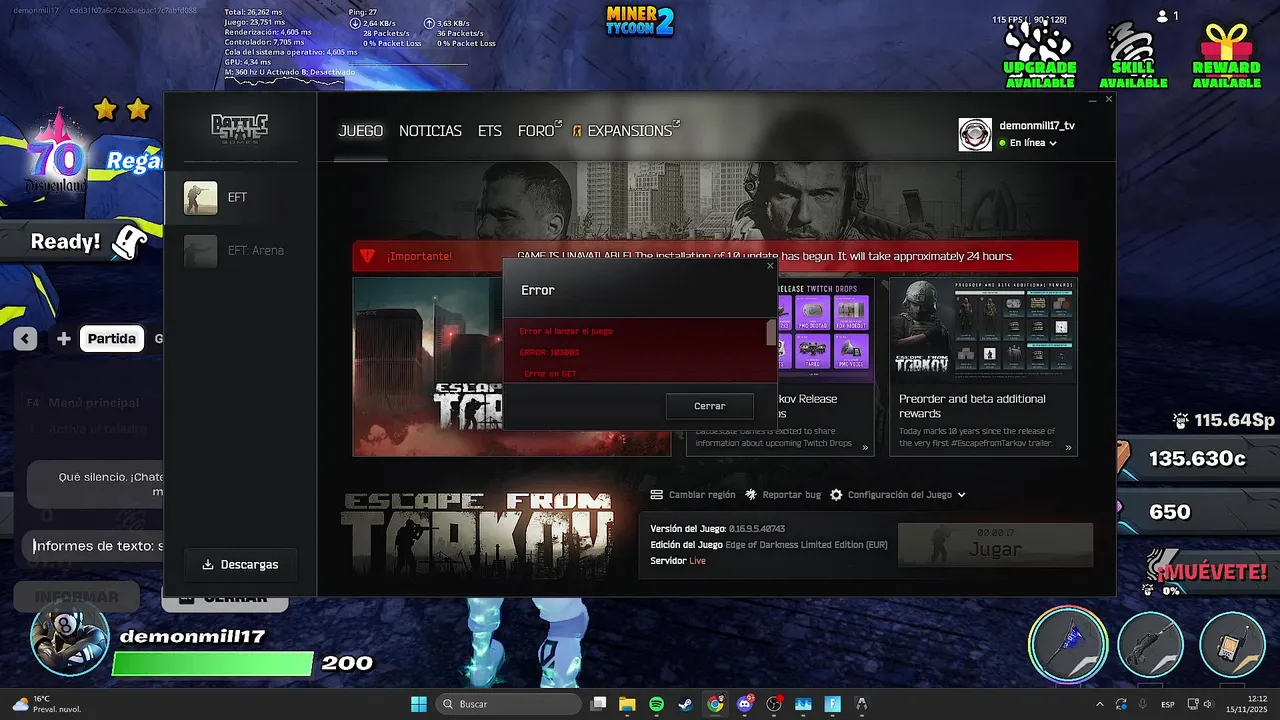This screenshot has height=720, width=1280.
Task: Close the Error dialog with X
Action: point(770,266)
